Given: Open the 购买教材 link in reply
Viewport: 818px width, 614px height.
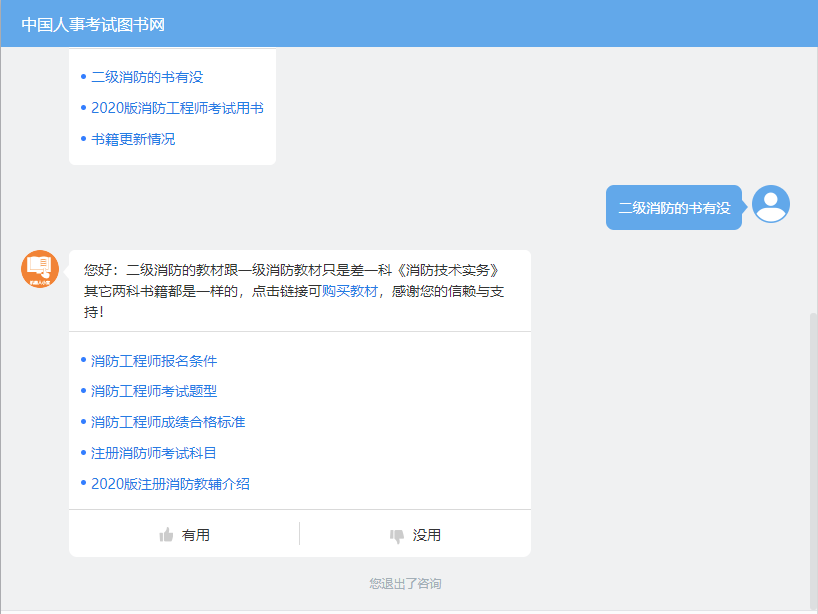Looking at the screenshot, I should [x=350, y=291].
